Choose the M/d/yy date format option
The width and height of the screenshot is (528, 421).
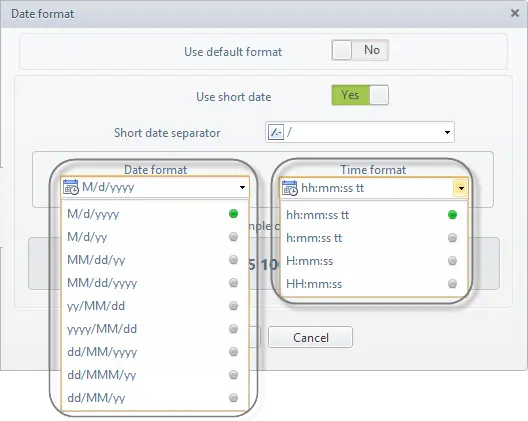click(155, 237)
